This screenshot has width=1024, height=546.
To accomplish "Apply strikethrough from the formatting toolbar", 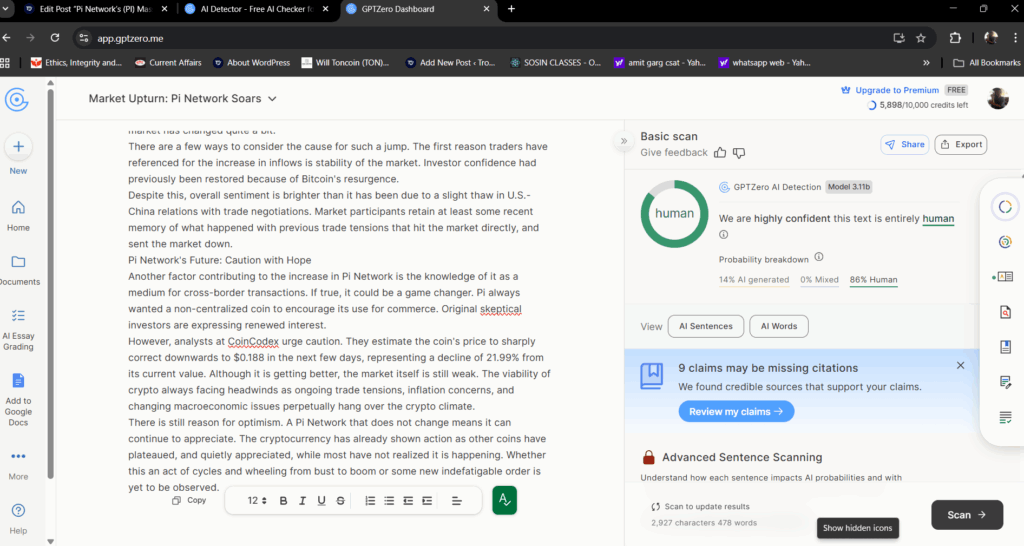I will [341, 500].
